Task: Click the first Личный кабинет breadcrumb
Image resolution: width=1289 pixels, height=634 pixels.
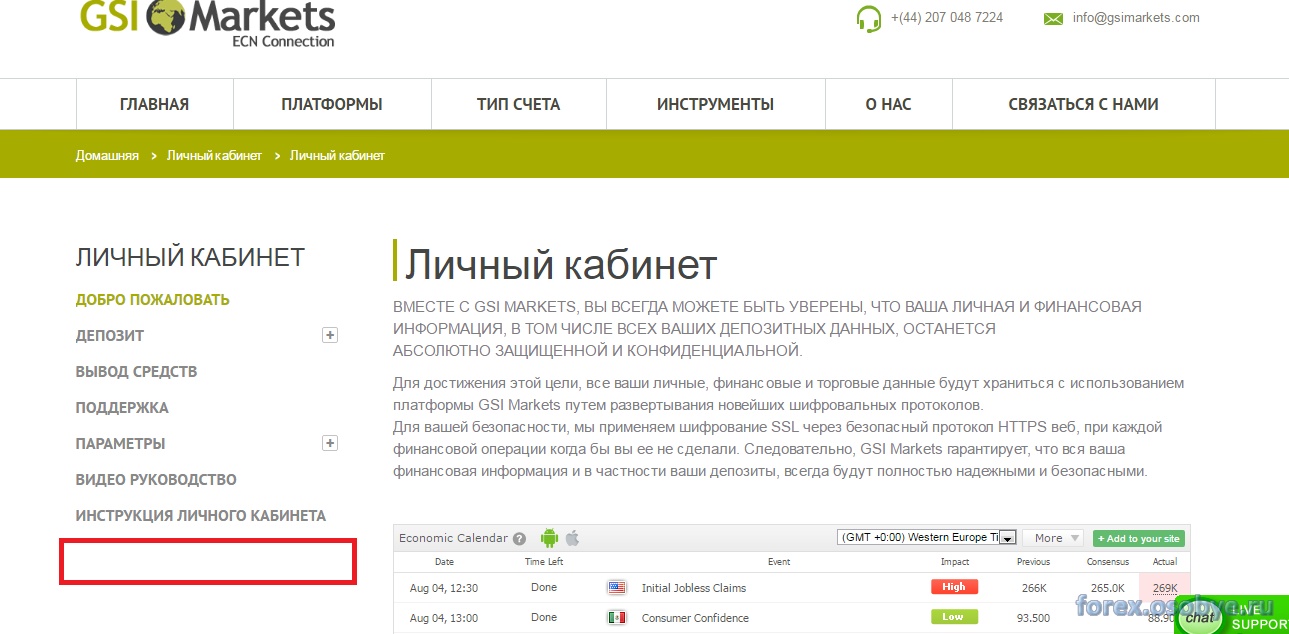Action: tap(214, 156)
